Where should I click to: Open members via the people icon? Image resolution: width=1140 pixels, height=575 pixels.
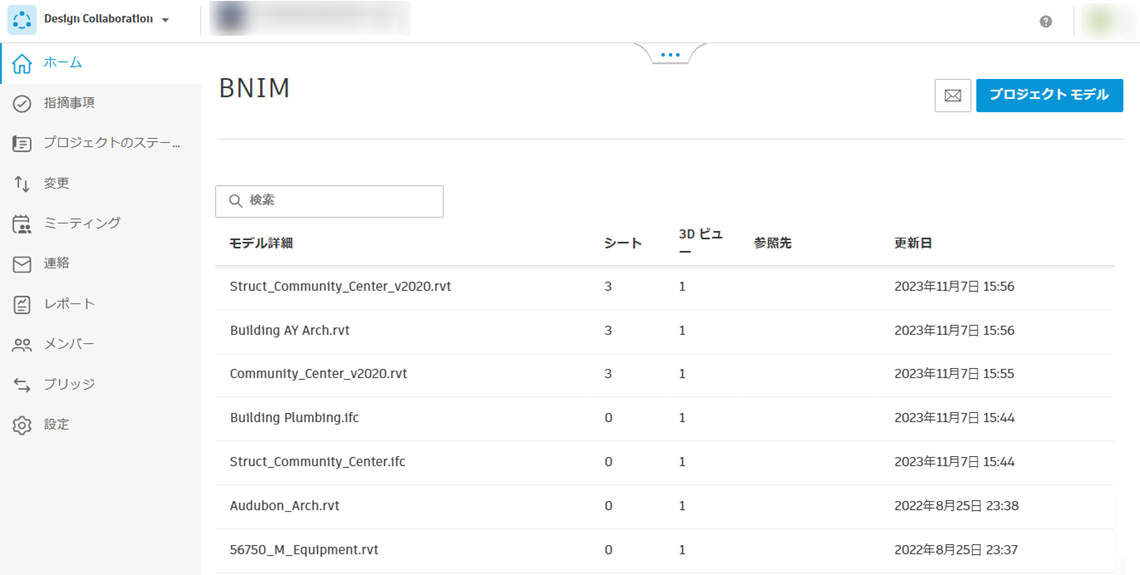click(22, 345)
